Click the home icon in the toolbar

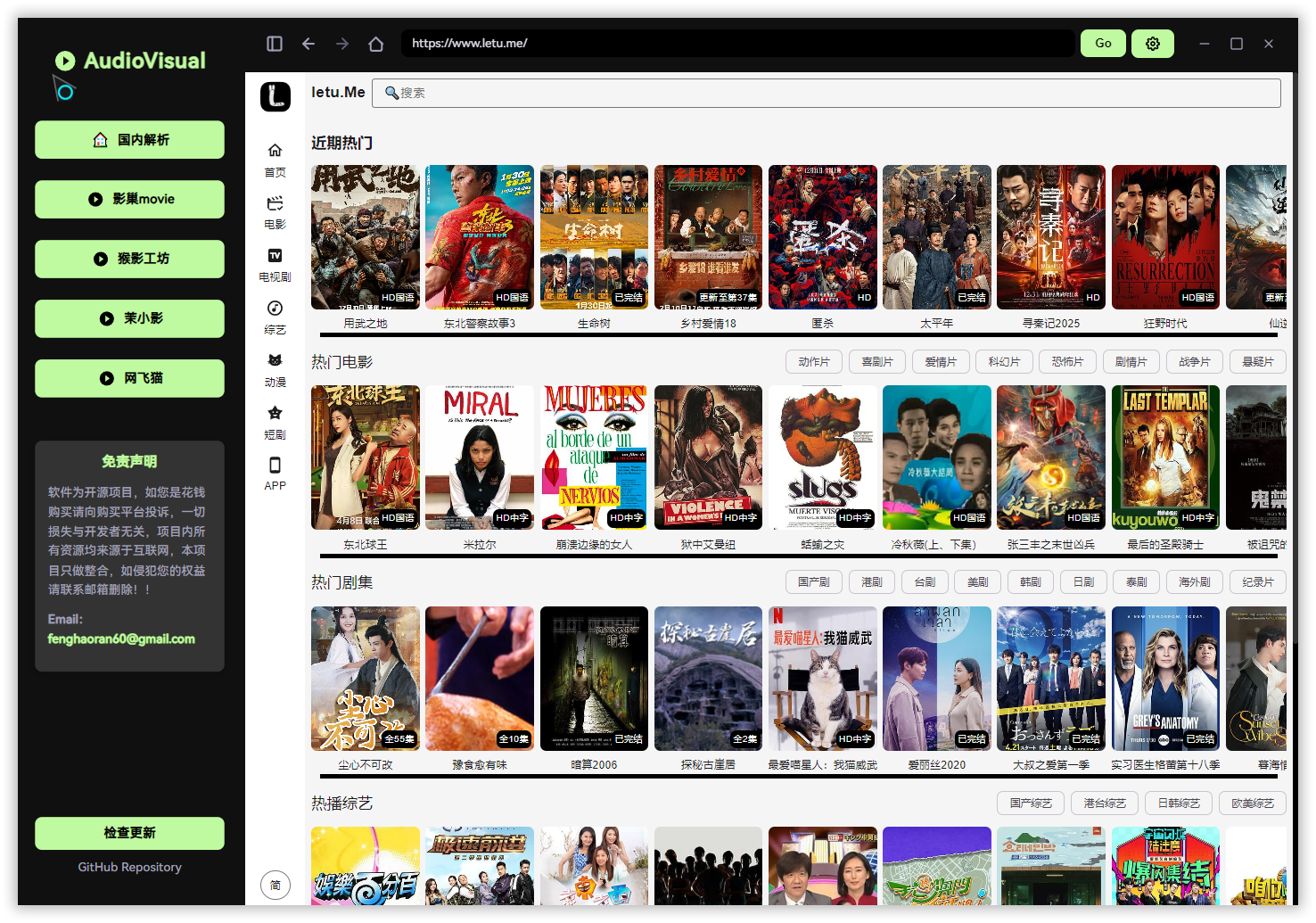376,44
